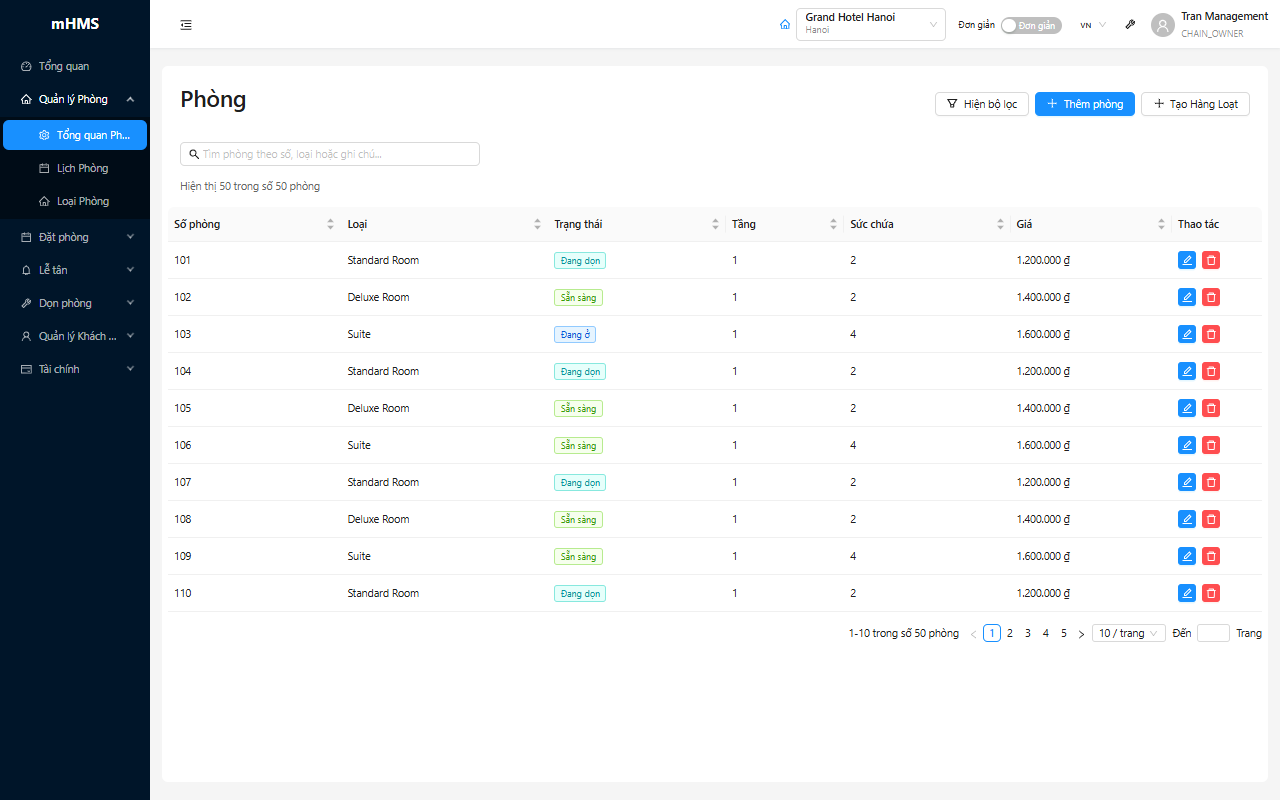Image resolution: width=1280 pixels, height=800 pixels.
Task: Collapse the sidebar with the menu fold icon
Action: point(186,25)
